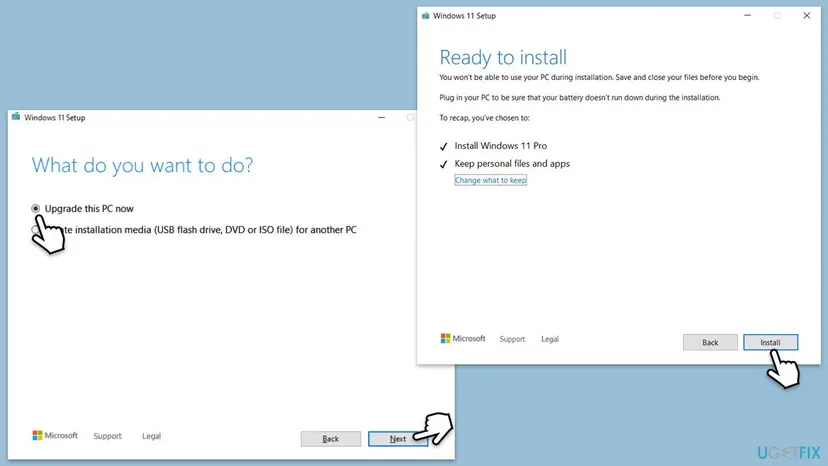Click 'Install Windows 11 Pro' text
The width and height of the screenshot is (828, 466).
[x=501, y=146]
